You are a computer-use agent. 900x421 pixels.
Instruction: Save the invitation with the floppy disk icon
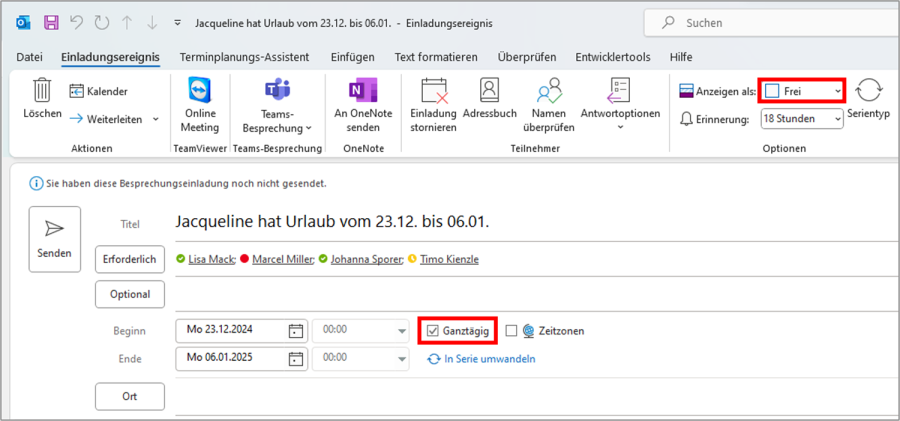[52, 23]
